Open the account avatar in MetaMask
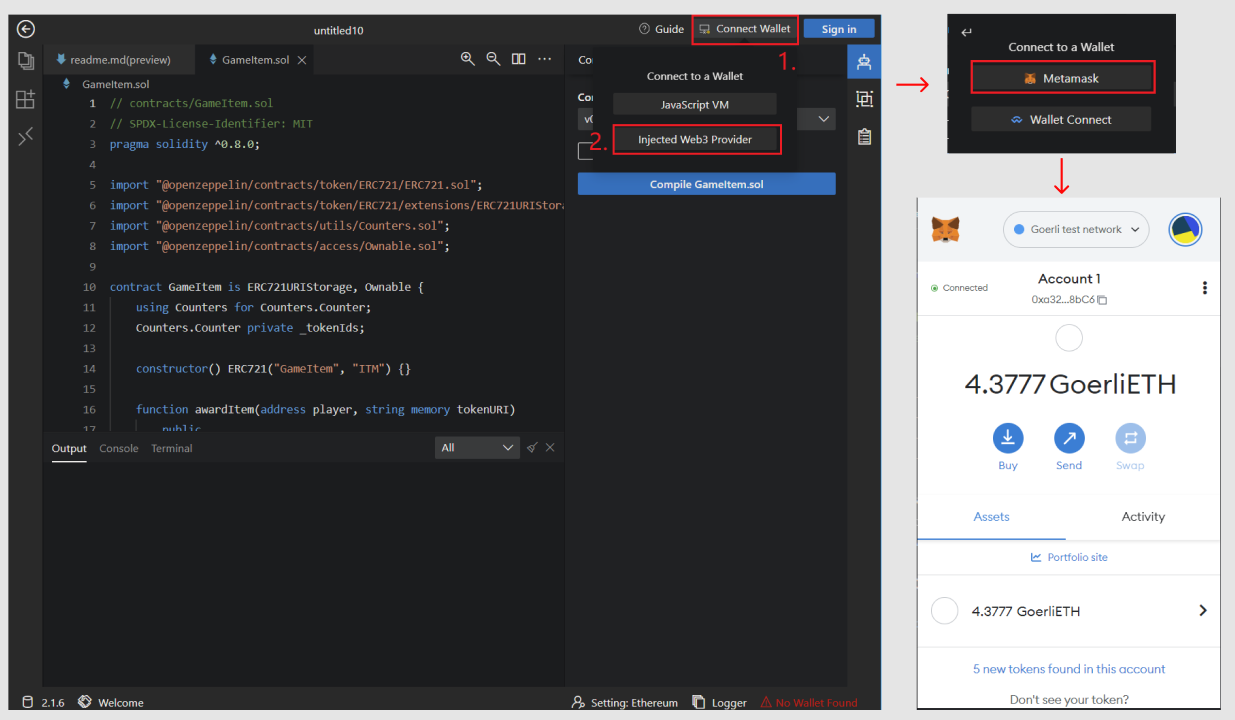The height and width of the screenshot is (720, 1235). (1185, 229)
